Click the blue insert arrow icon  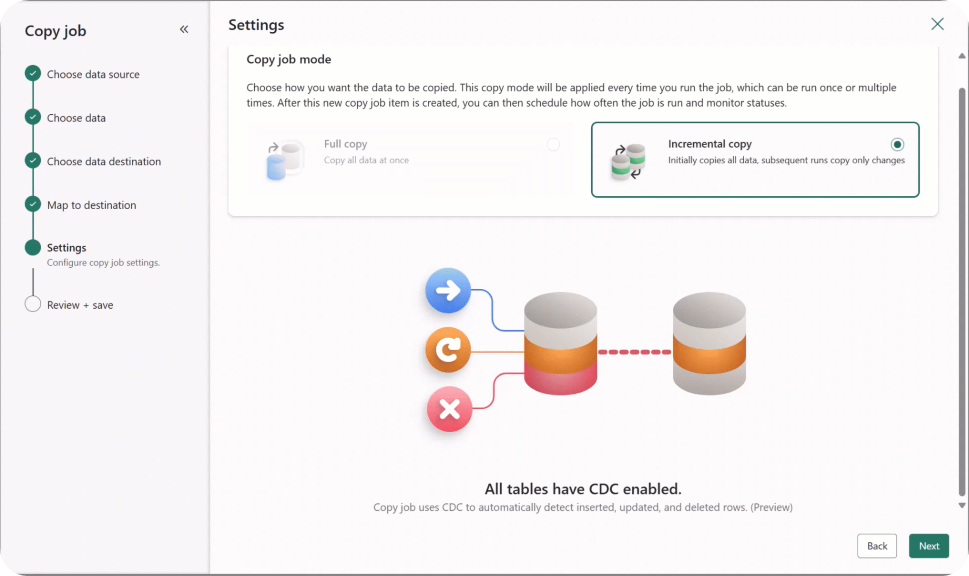tap(447, 291)
